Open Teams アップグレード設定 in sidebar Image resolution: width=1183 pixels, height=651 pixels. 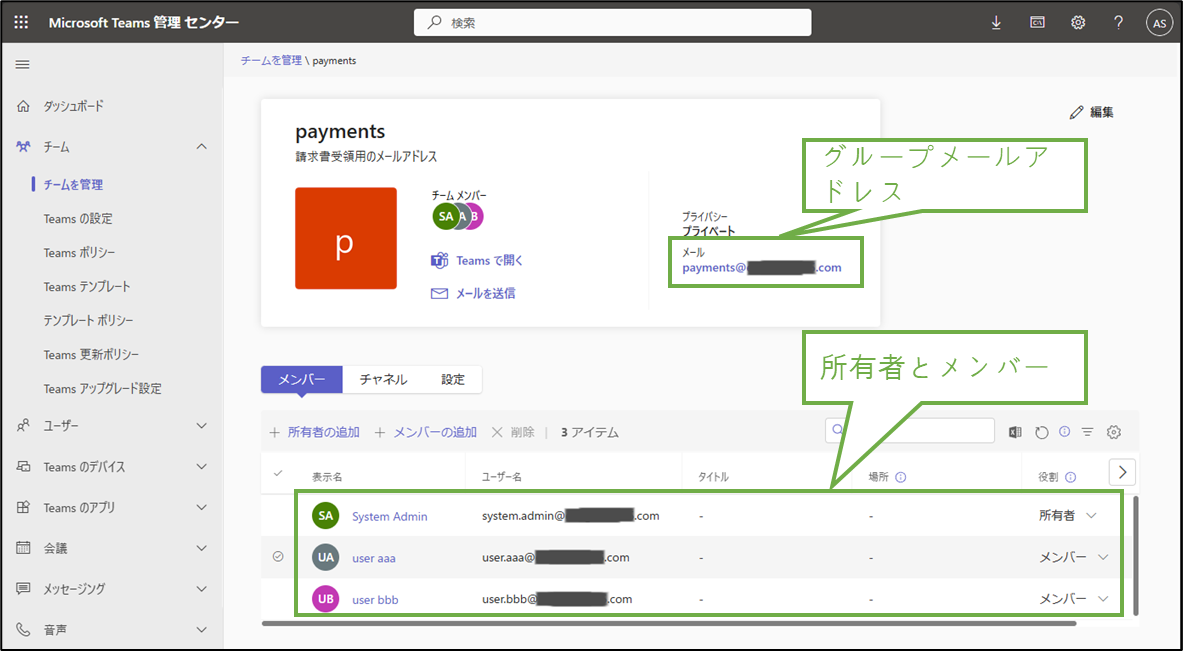pos(103,388)
